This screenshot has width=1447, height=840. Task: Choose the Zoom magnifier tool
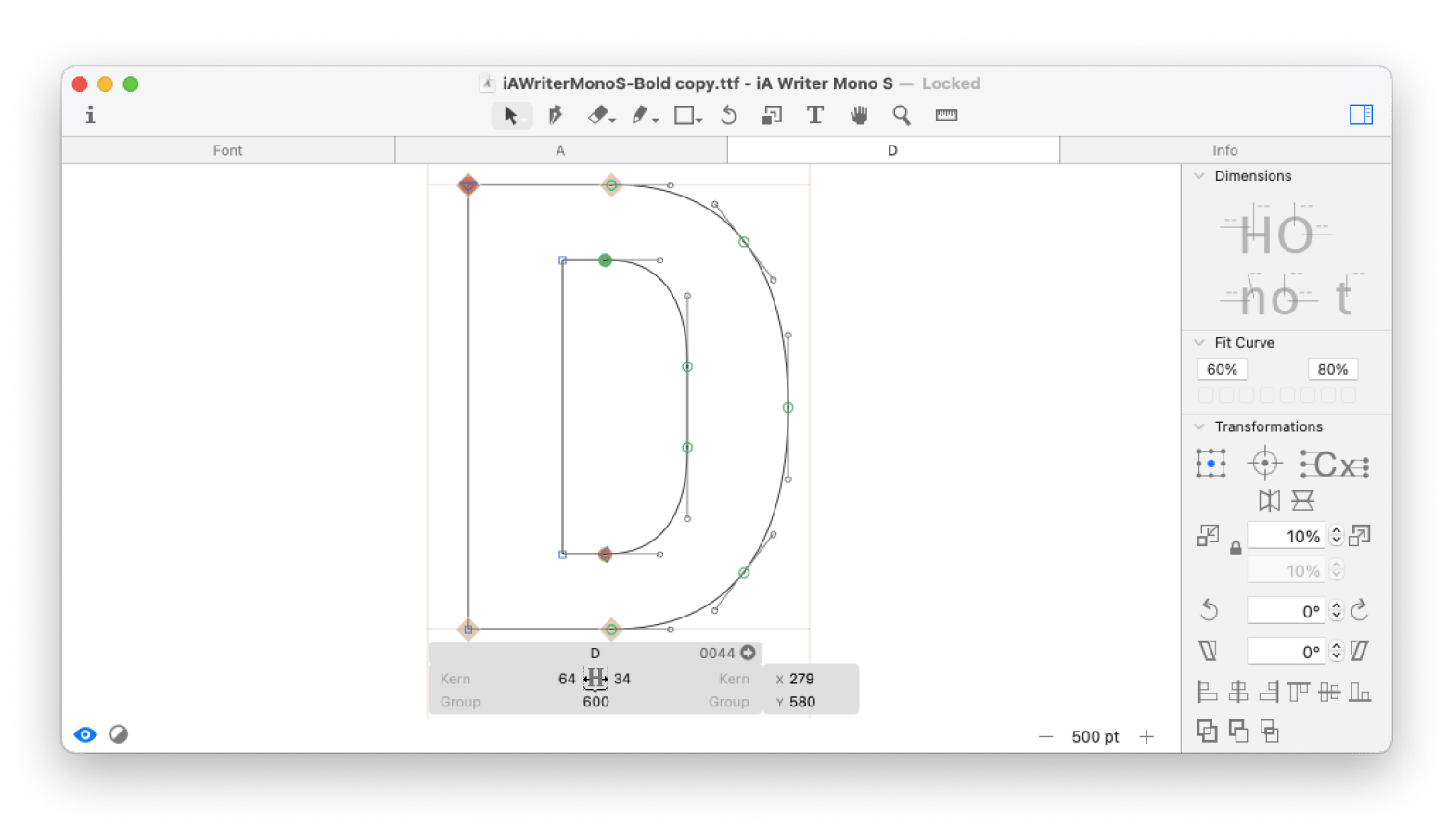(x=901, y=115)
